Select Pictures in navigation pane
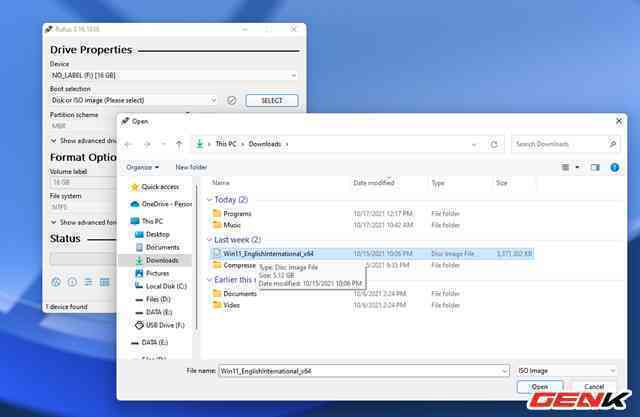This screenshot has width=640, height=417. 152,273
